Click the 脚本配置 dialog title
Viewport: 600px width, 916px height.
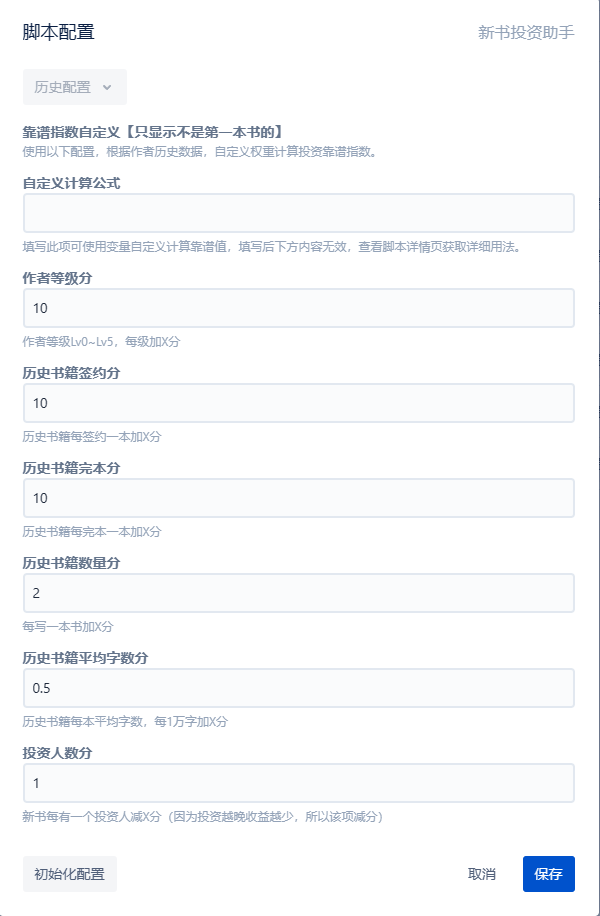58,32
